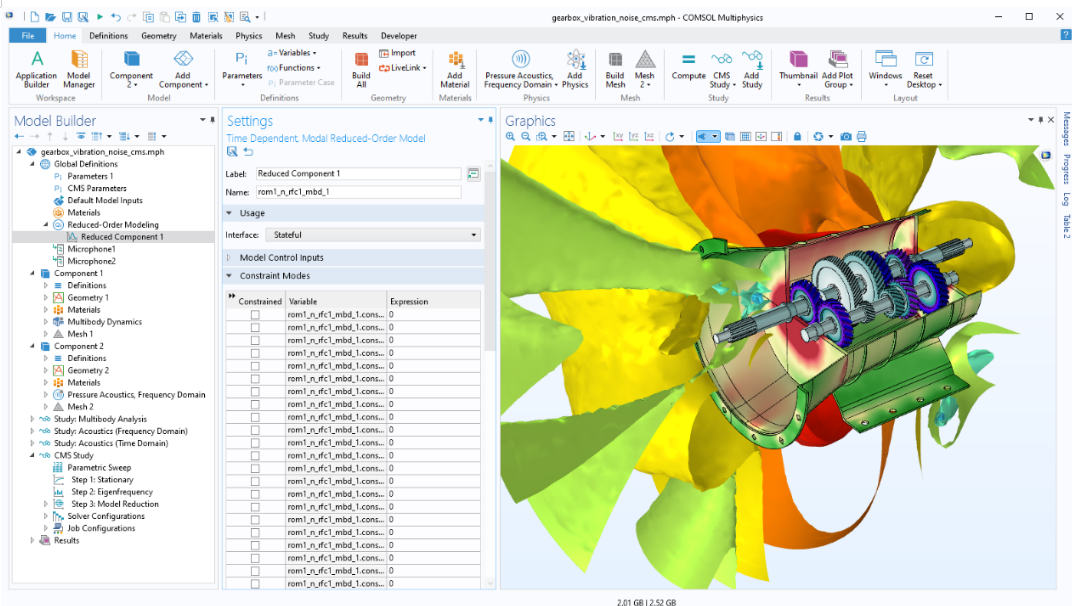Click the reset arrow icon under the Settings title
This screenshot has height=606, width=1072.
pyautogui.click(x=248, y=152)
